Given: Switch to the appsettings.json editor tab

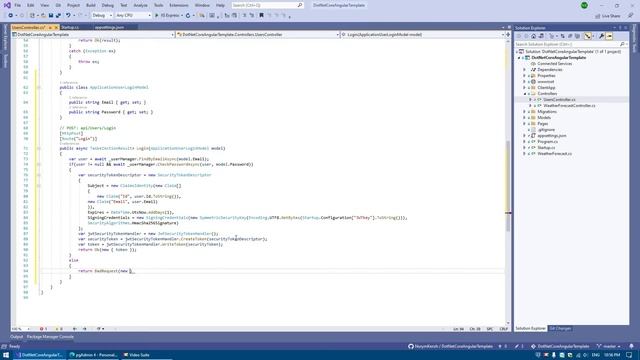Looking at the screenshot, I should tap(109, 27).
